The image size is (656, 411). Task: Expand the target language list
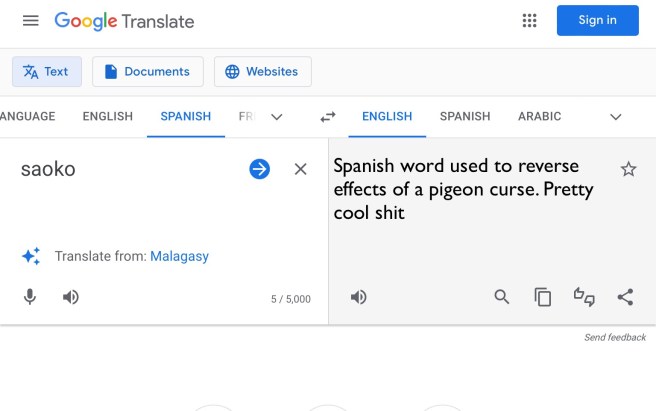(x=616, y=117)
